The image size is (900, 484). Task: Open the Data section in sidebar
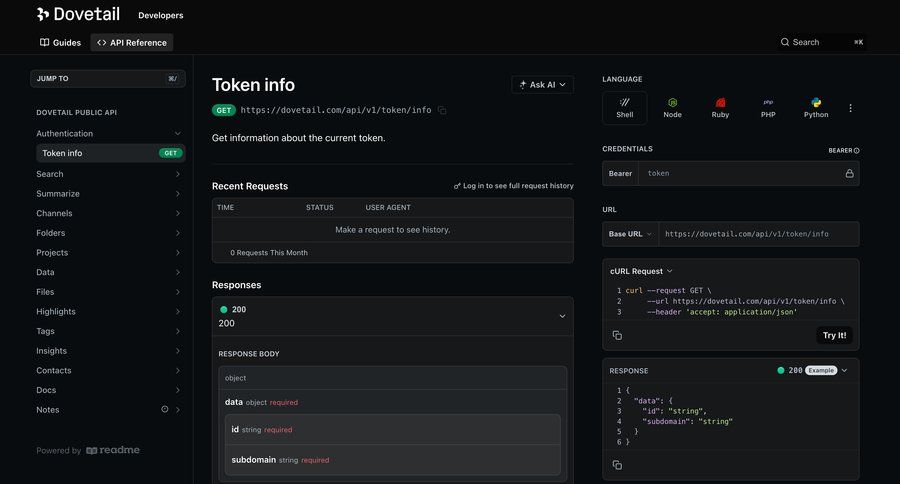(108, 272)
